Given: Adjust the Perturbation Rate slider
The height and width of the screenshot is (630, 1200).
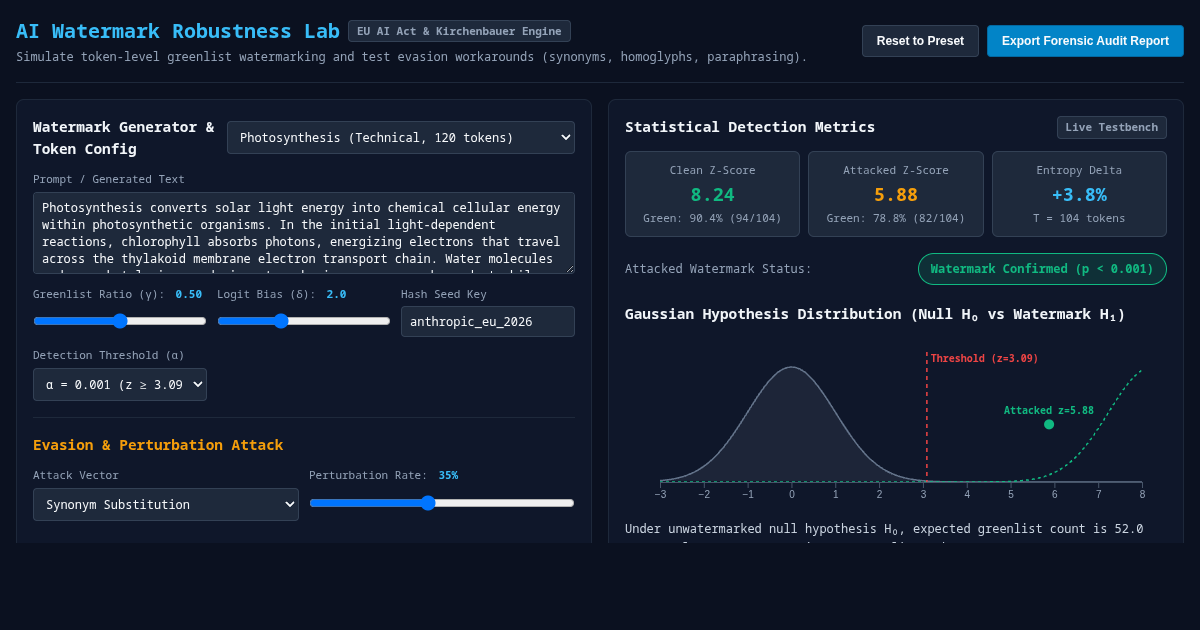Looking at the screenshot, I should pos(442,503).
